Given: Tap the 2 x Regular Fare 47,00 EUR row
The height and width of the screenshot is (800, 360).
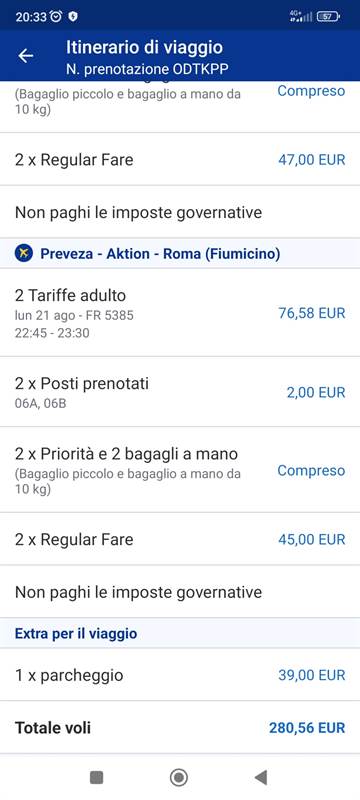Looking at the screenshot, I should coord(180,160).
